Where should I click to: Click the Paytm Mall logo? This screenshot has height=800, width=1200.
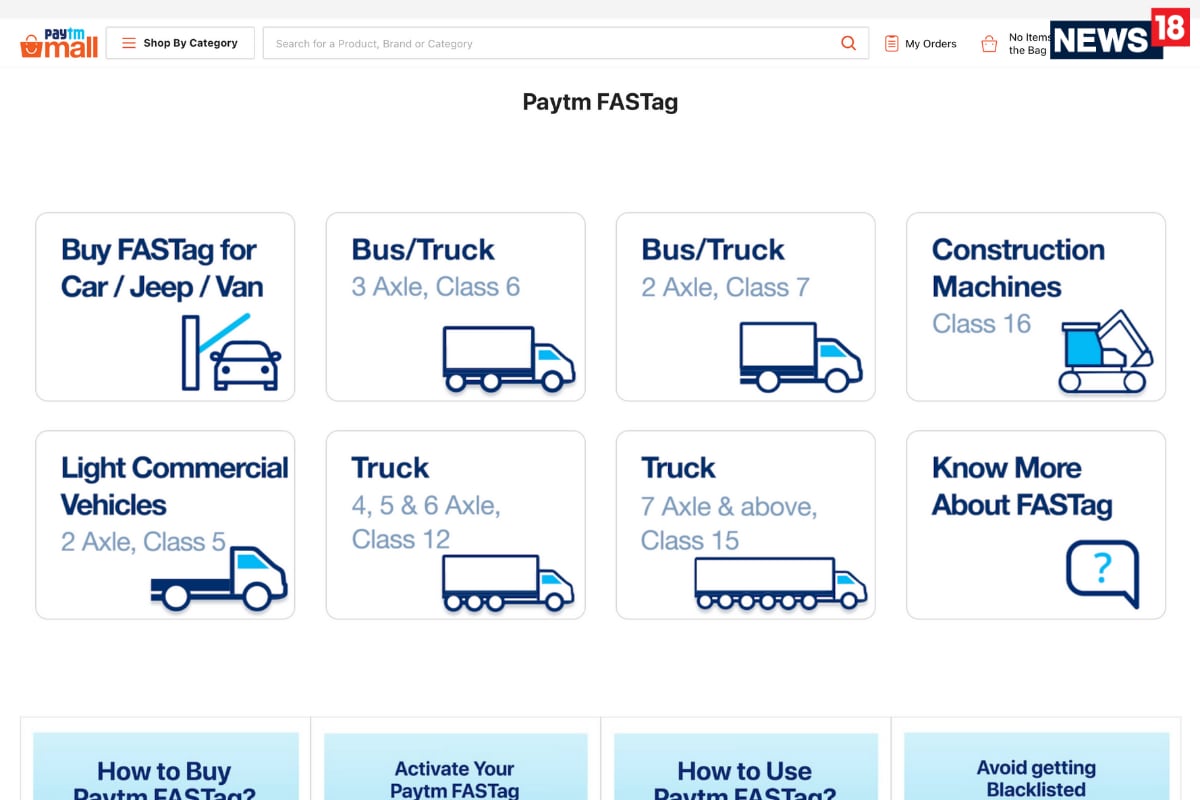point(59,43)
